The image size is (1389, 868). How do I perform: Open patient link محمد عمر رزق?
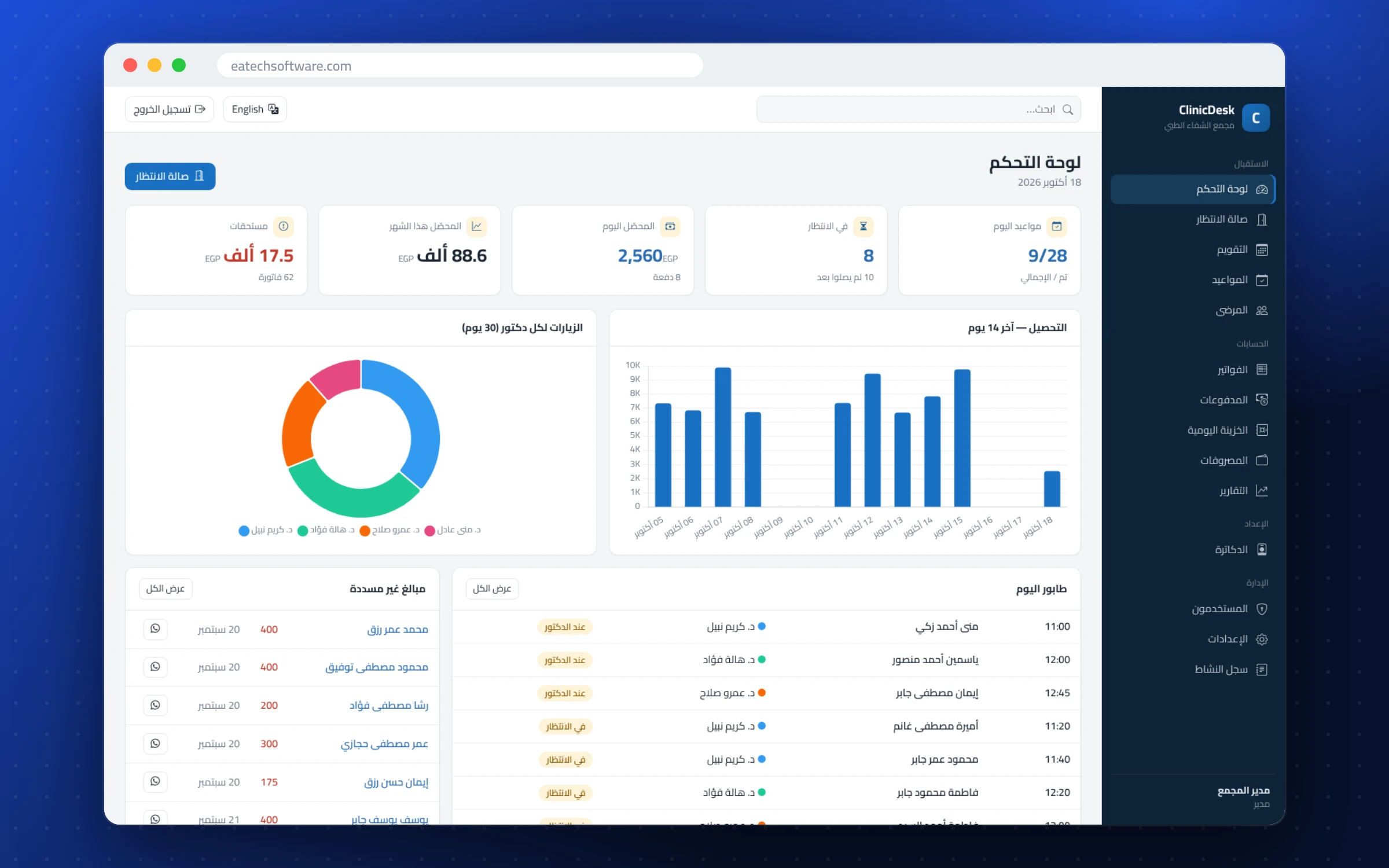397,629
